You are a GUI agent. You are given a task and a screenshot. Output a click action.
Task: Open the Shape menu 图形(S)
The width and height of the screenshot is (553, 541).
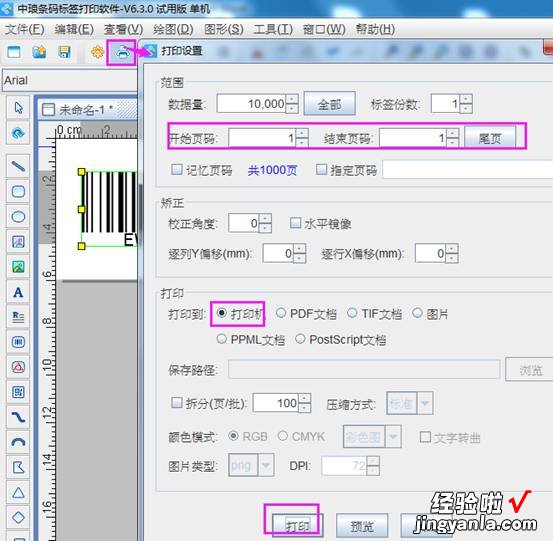224,29
